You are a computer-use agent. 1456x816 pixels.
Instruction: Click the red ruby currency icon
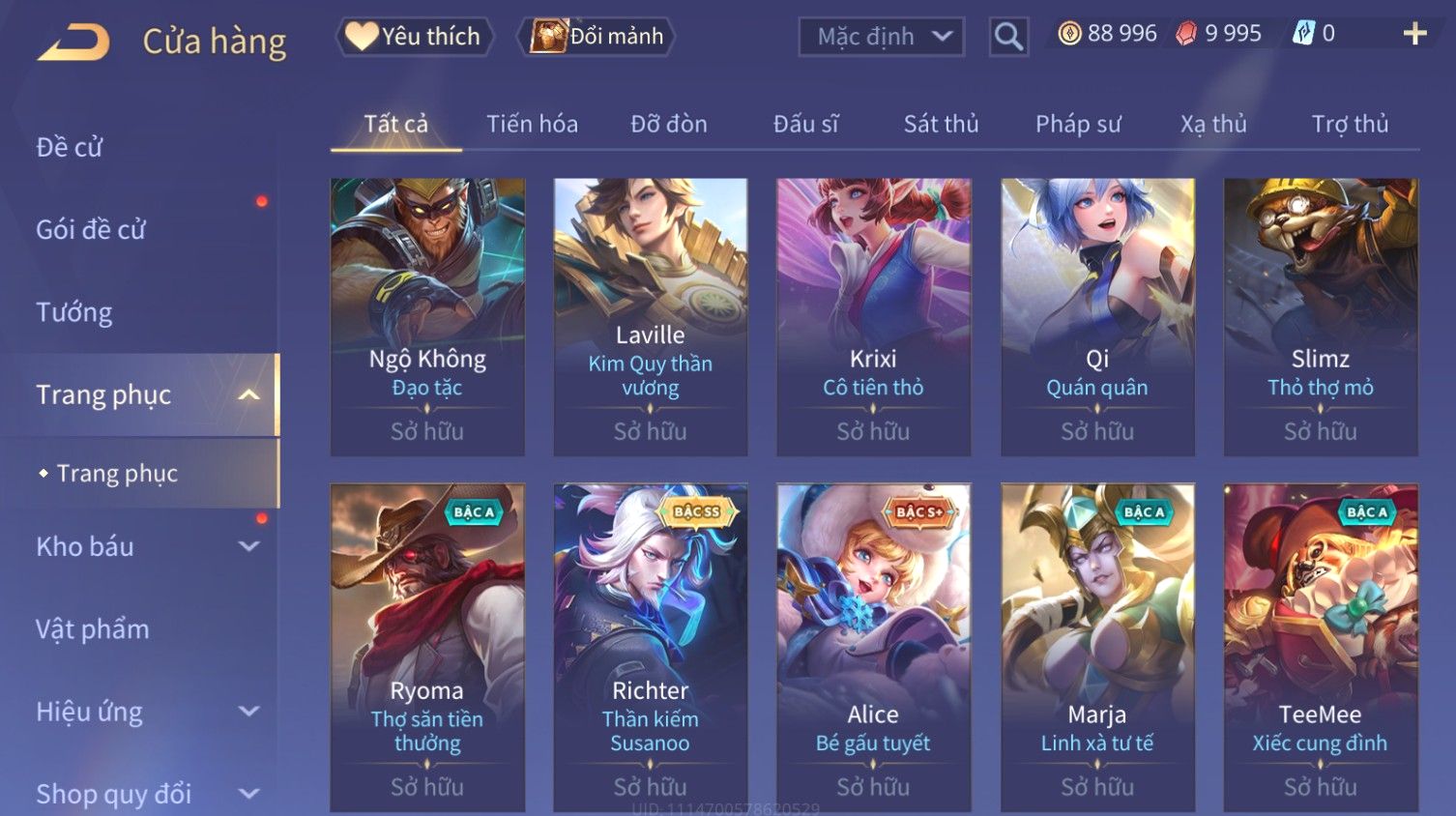1186,34
